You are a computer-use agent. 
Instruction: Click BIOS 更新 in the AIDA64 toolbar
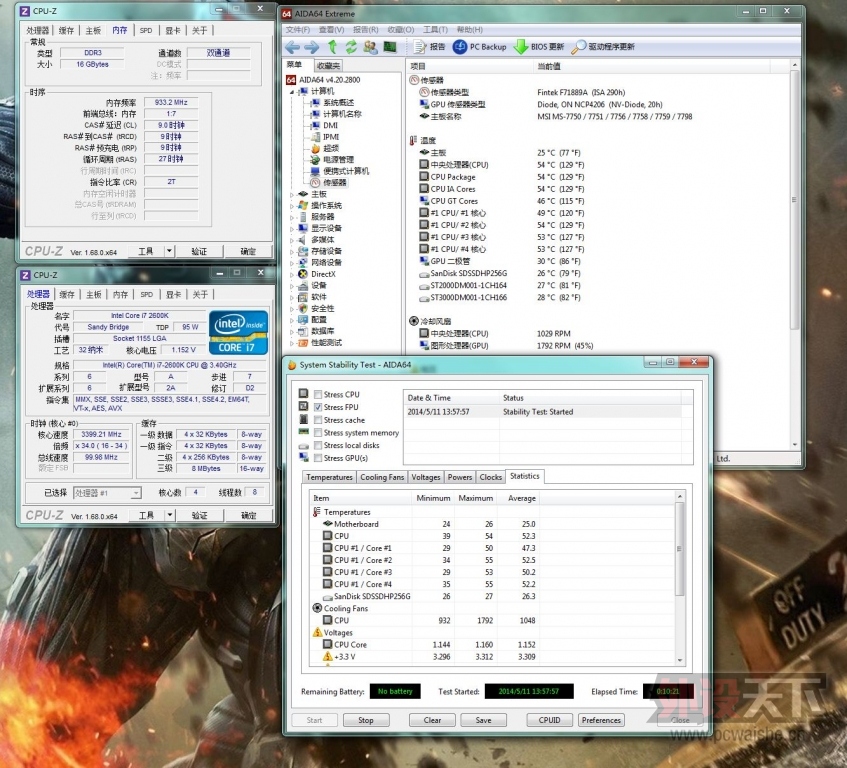click(x=539, y=47)
